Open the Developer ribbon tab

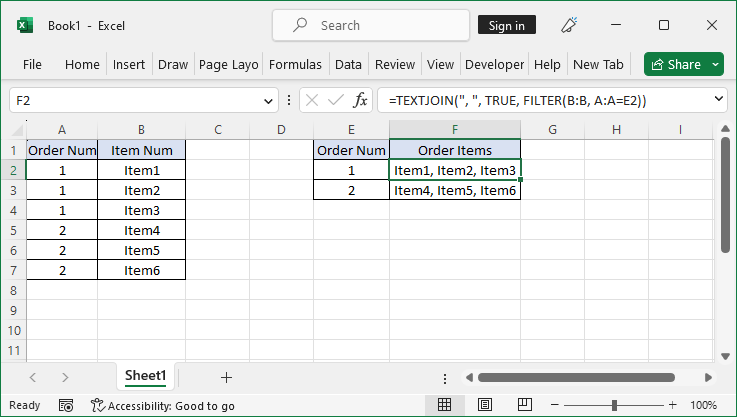[x=495, y=64]
